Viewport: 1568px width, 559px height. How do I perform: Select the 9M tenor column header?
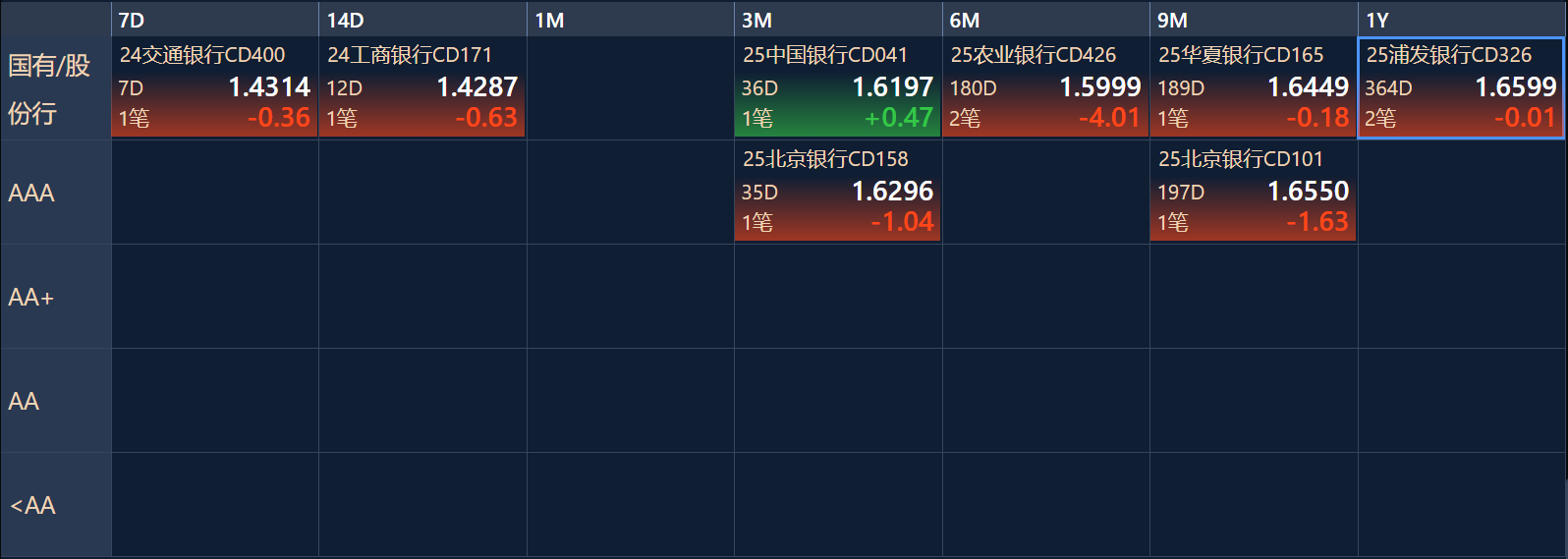(1254, 20)
